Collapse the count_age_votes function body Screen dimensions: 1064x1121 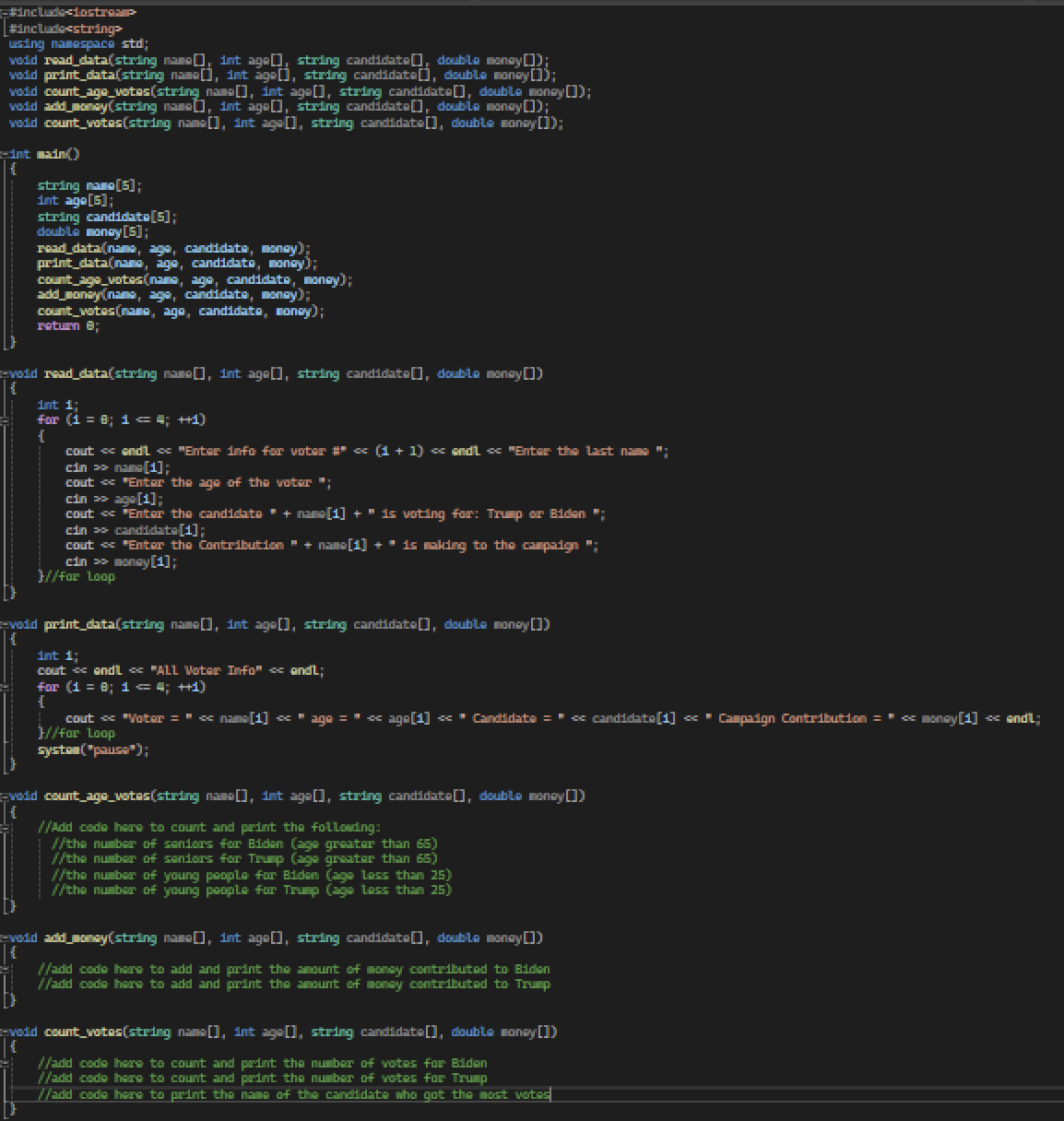tap(5, 795)
